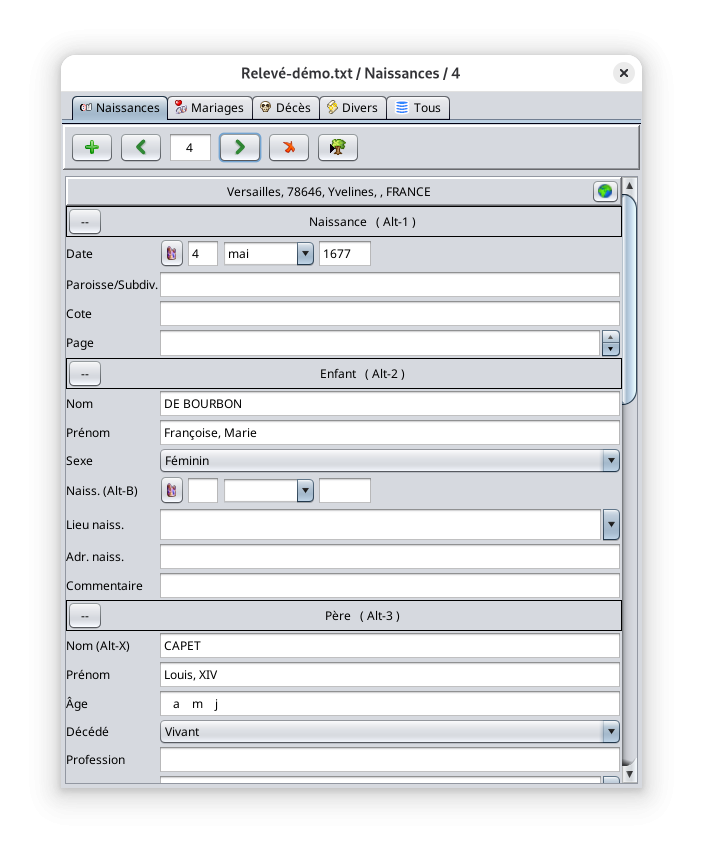Click the Nom field containing DE BOURBON
Viewport: 703px width, 855px height.
[390, 404]
